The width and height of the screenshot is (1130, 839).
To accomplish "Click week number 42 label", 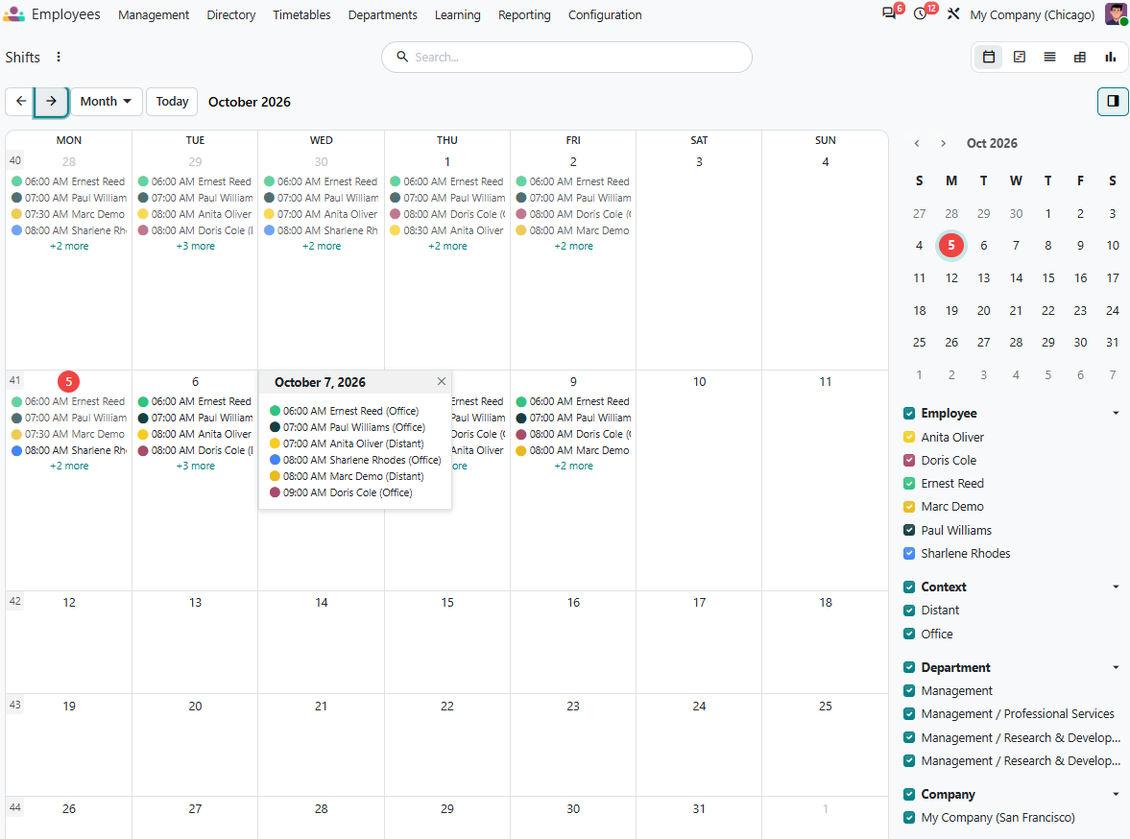I will 15,601.
